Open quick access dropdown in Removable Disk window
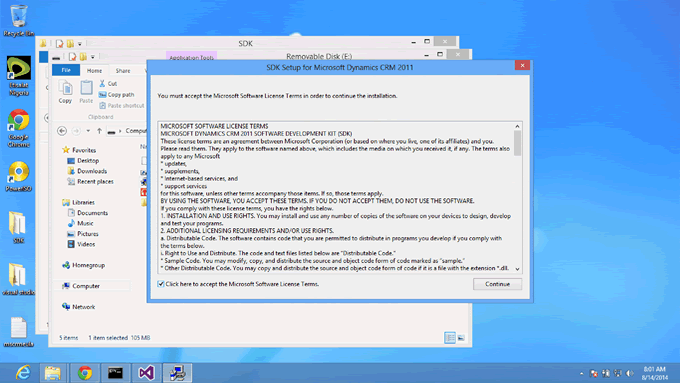Viewport: 680px width, 383px height. click(x=93, y=57)
